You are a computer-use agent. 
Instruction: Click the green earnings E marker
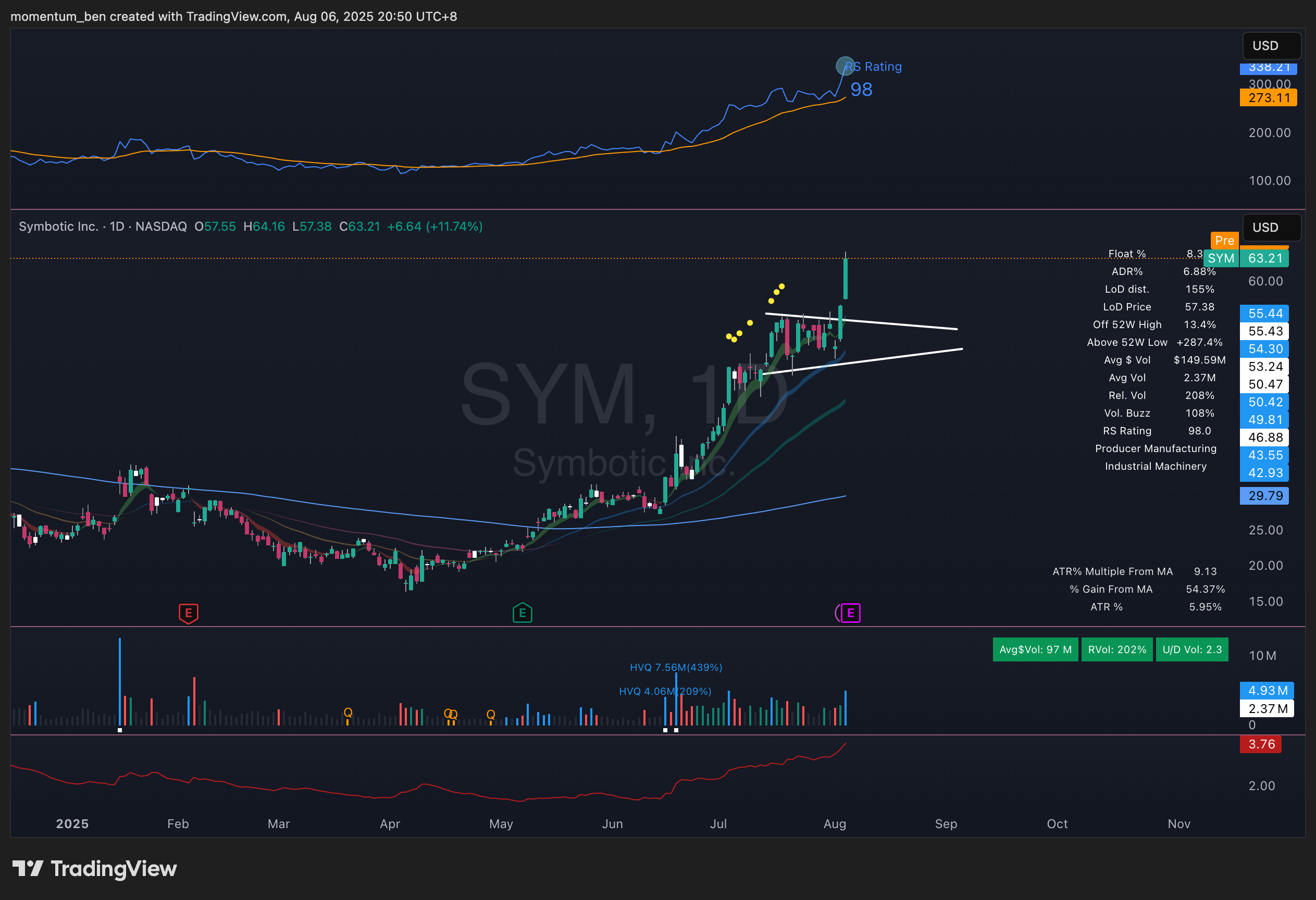tap(522, 613)
